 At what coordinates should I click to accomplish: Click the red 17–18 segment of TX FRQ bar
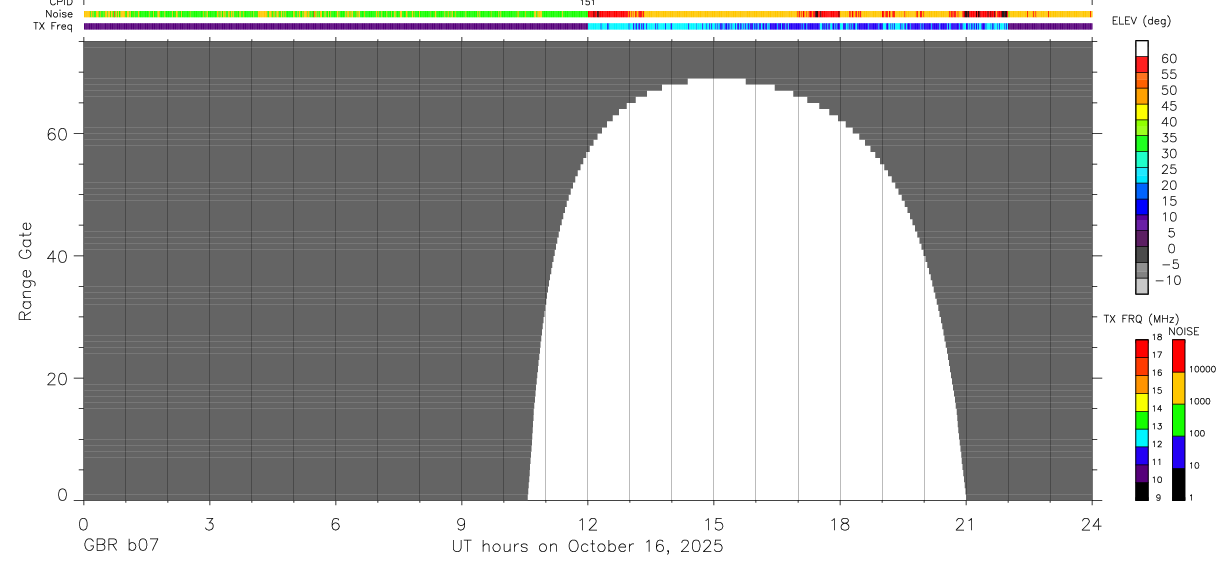click(x=1142, y=349)
